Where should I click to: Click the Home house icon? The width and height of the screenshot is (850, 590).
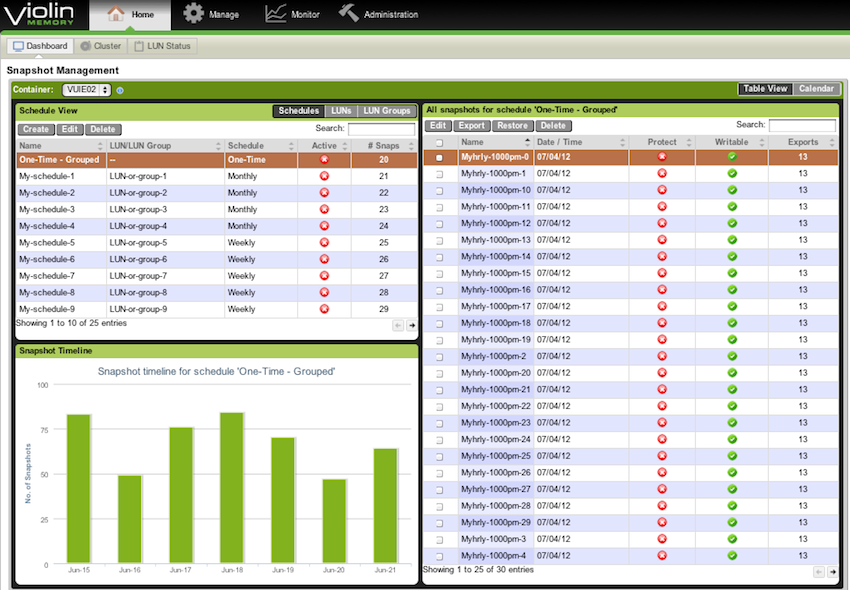coord(115,14)
